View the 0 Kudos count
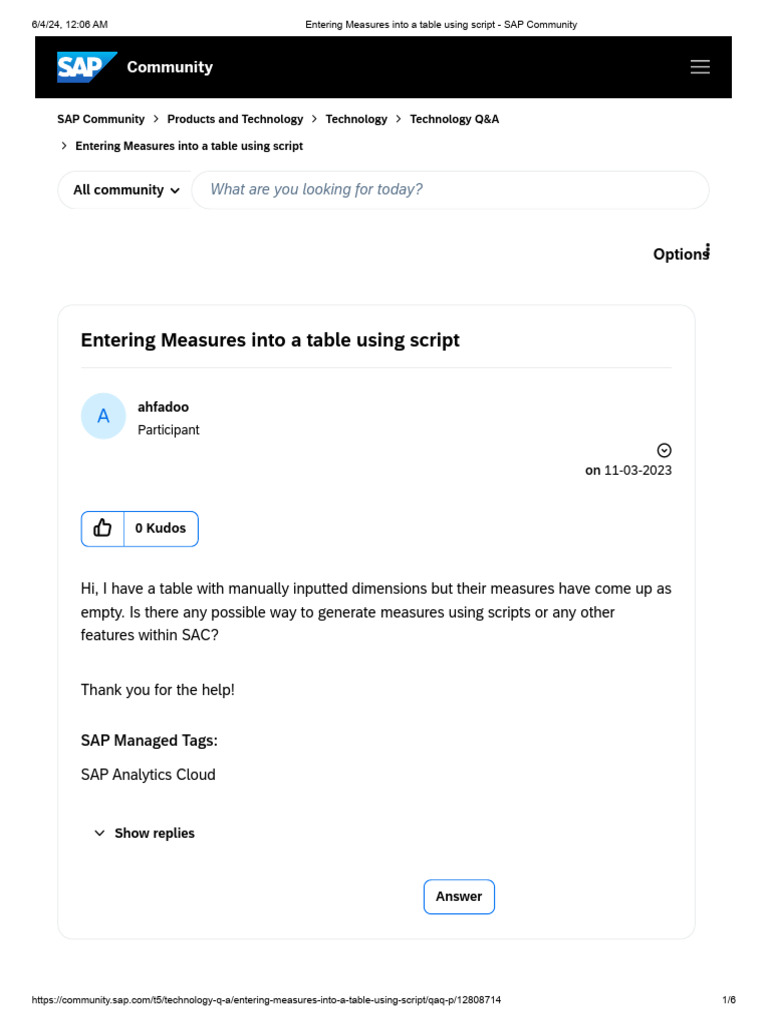The width and height of the screenshot is (768, 1024). click(160, 528)
